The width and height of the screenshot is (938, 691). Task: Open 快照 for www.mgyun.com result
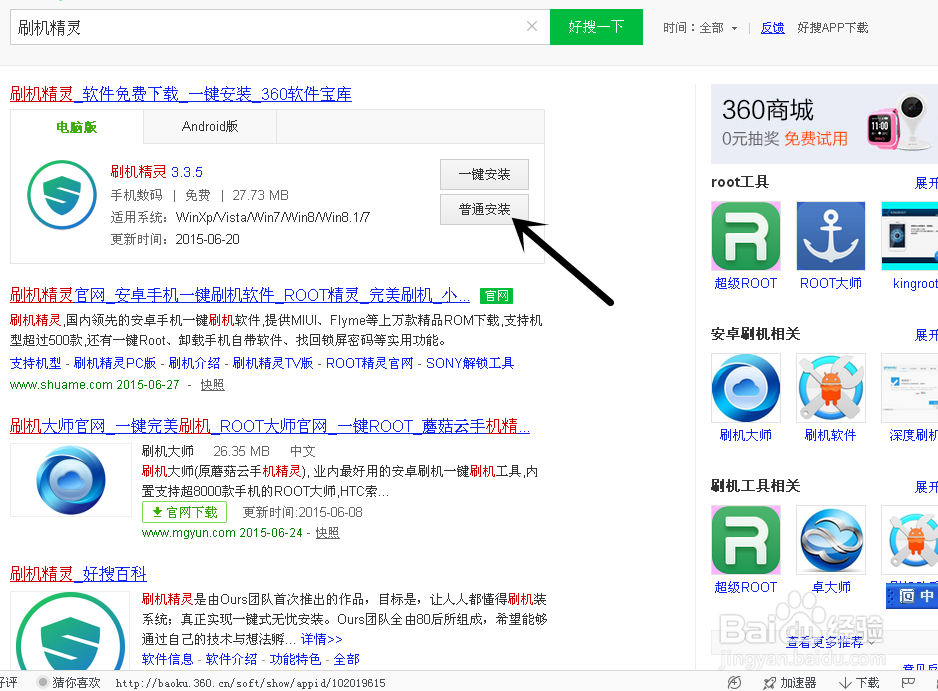point(327,532)
